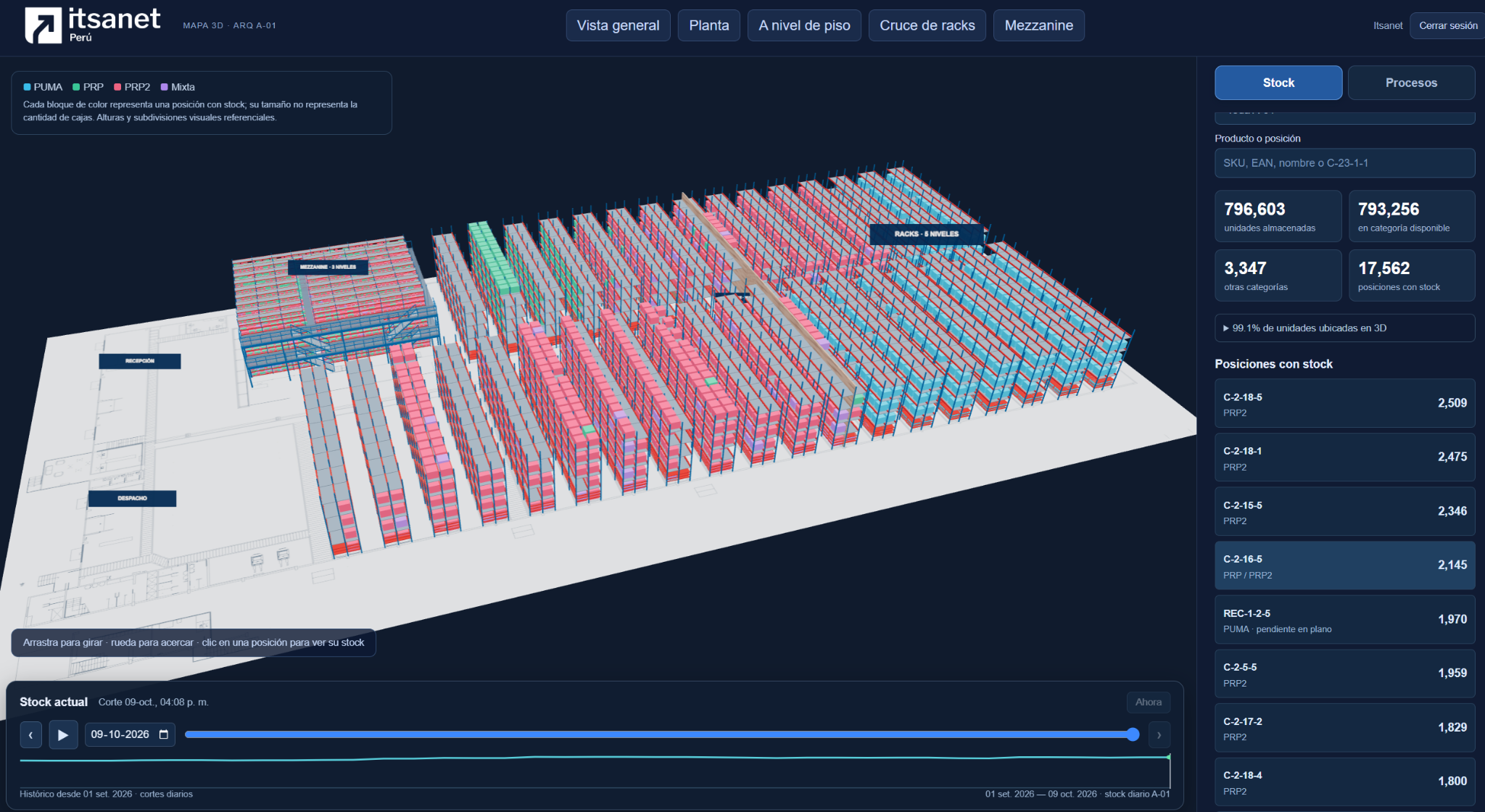1485x812 pixels.
Task: Open the calendar date picker icon
Action: [x=164, y=734]
